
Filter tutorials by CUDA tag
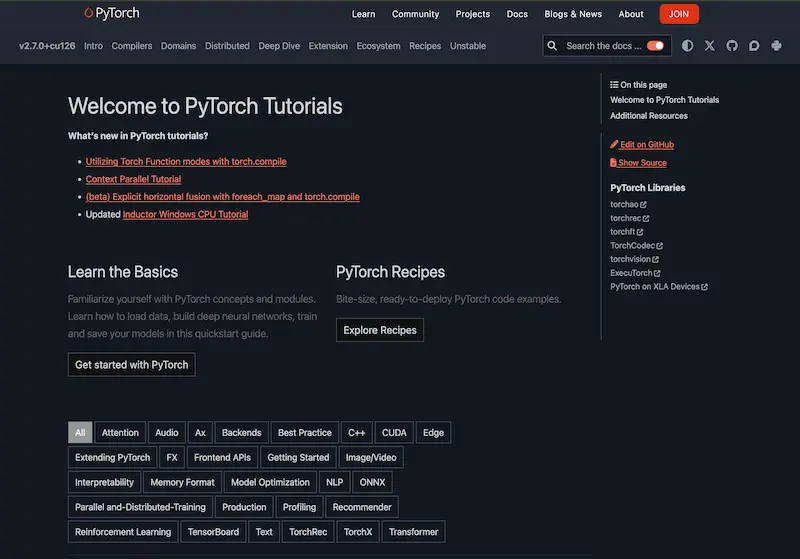click(x=394, y=433)
